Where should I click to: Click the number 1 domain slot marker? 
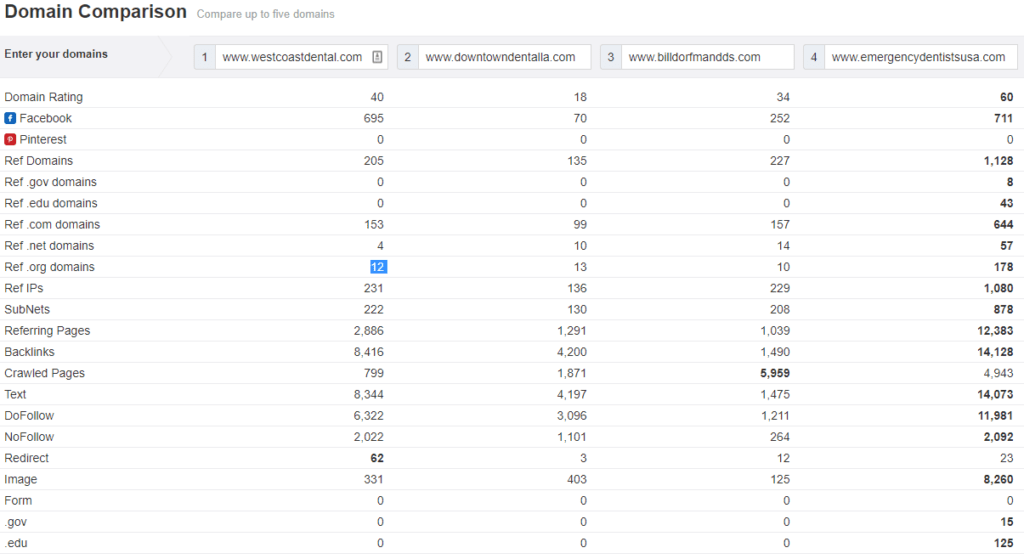coord(204,57)
